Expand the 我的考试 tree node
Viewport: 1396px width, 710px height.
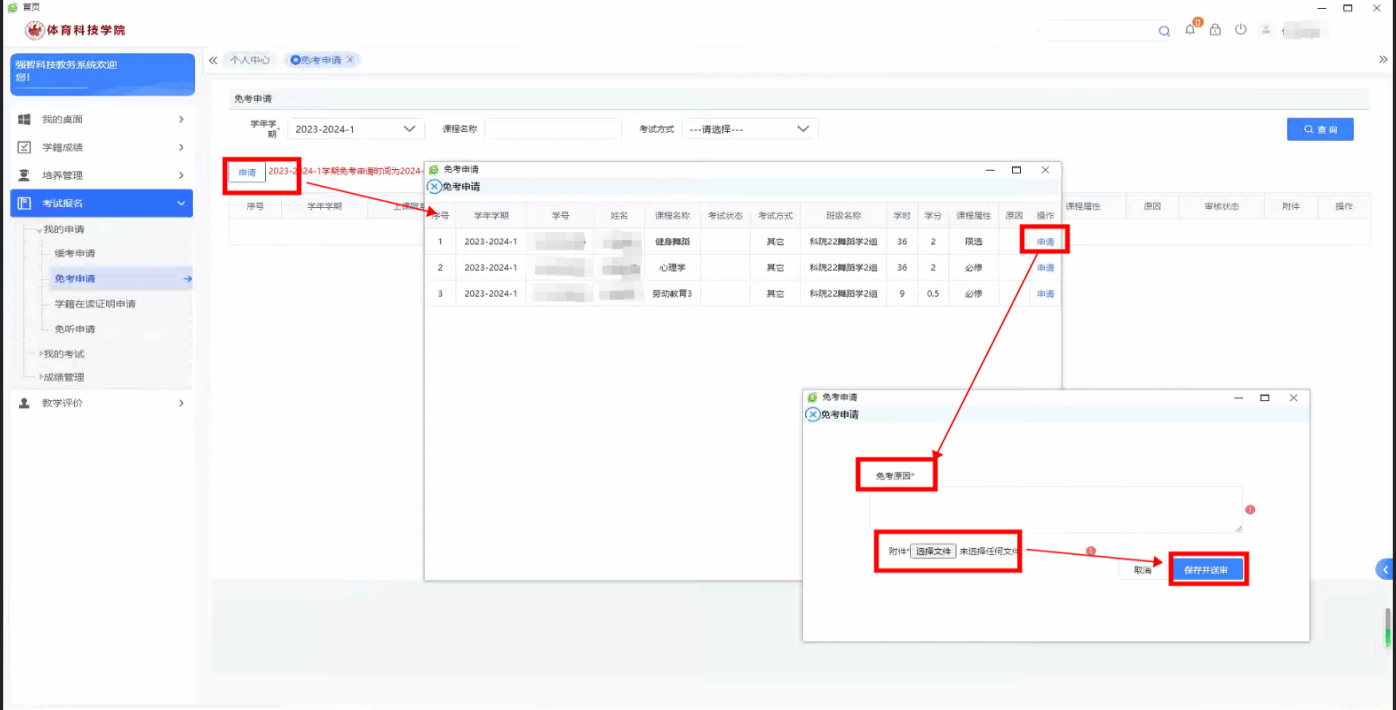[x=63, y=354]
